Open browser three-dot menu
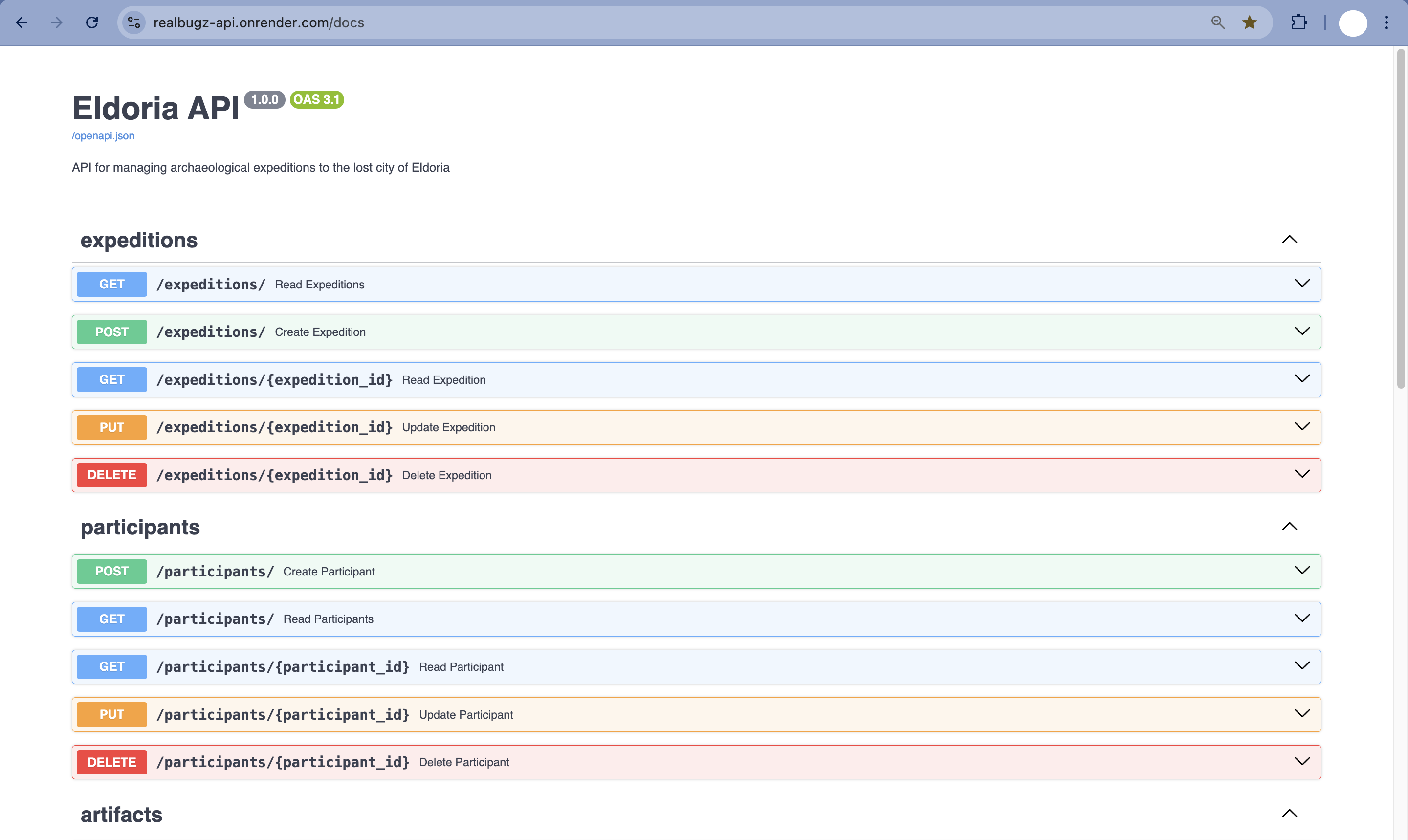Image resolution: width=1408 pixels, height=840 pixels. (x=1386, y=22)
